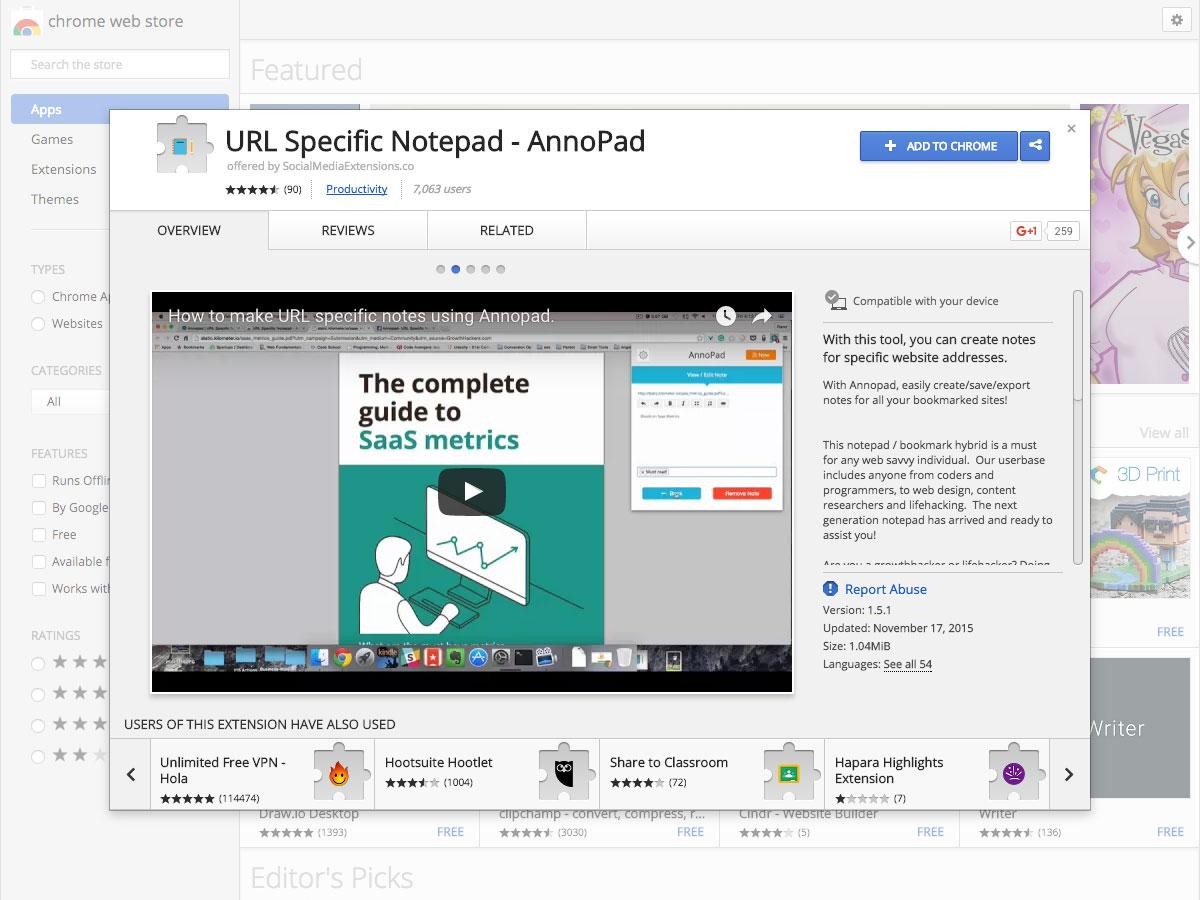Advance featured carousel with right chevron
This screenshot has height=900, width=1200.
tap(1189, 242)
